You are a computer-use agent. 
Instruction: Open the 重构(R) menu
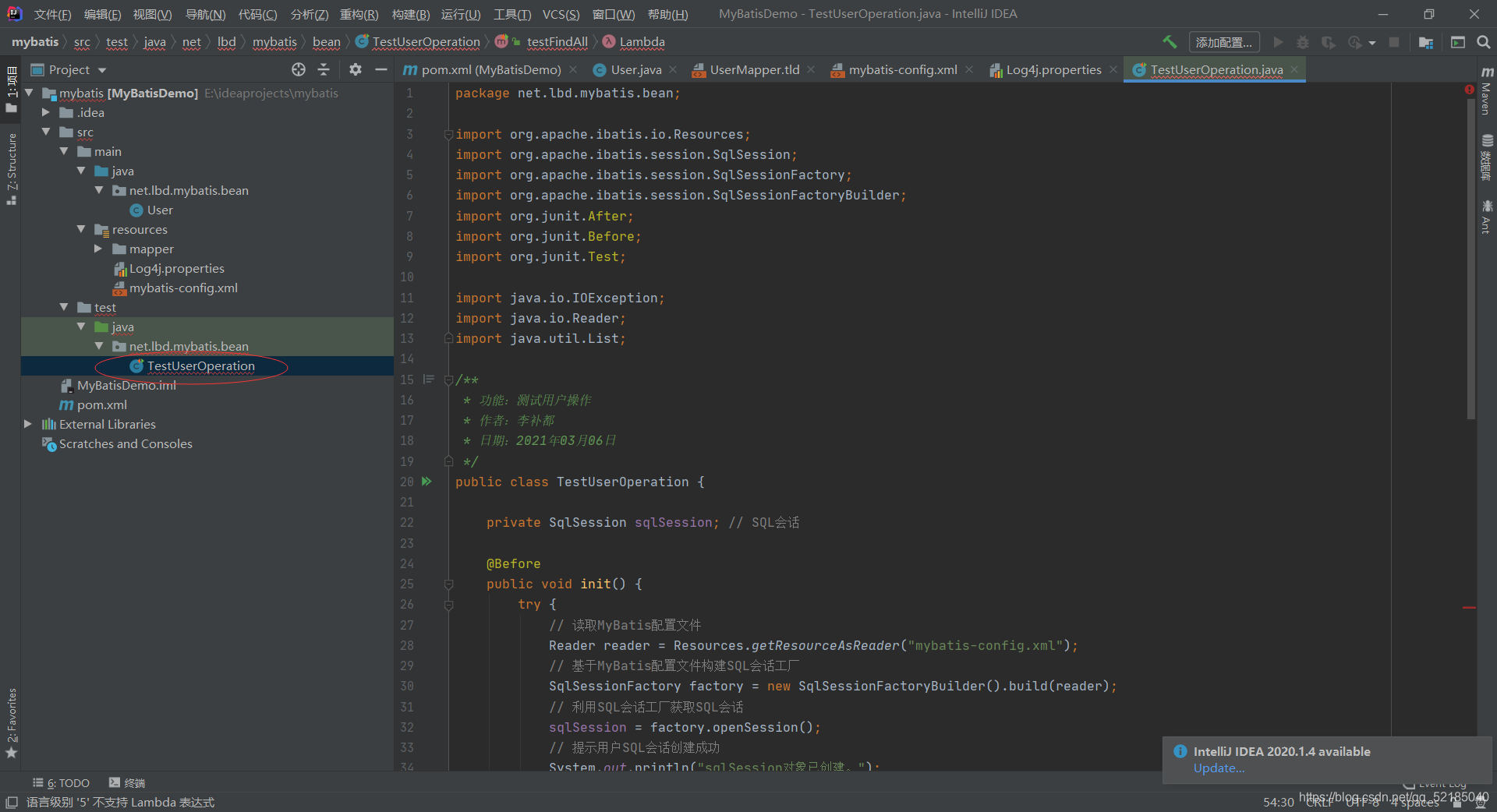(359, 14)
